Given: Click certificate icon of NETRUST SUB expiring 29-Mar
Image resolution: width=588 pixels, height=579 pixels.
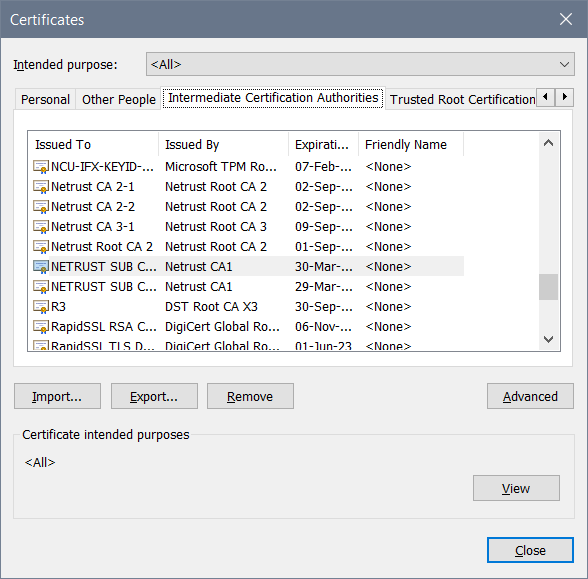Looking at the screenshot, I should pos(41,286).
